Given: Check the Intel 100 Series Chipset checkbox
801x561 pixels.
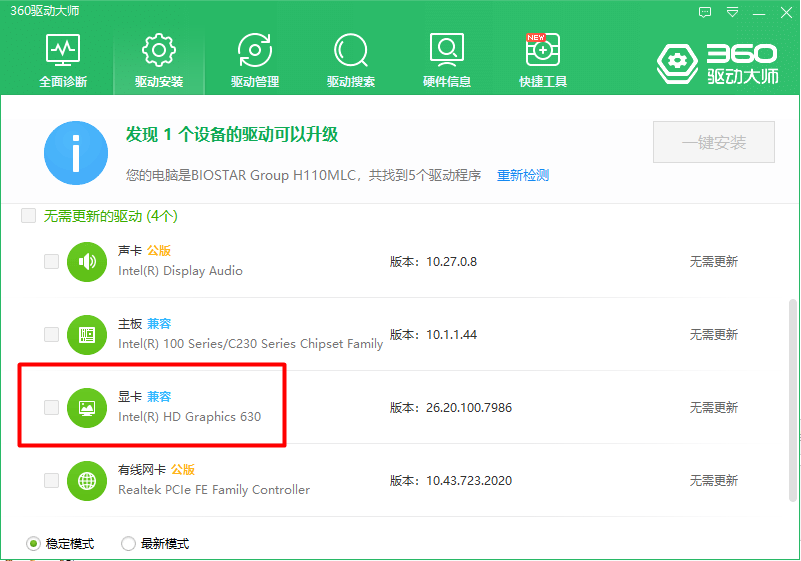Looking at the screenshot, I should click(x=51, y=335).
